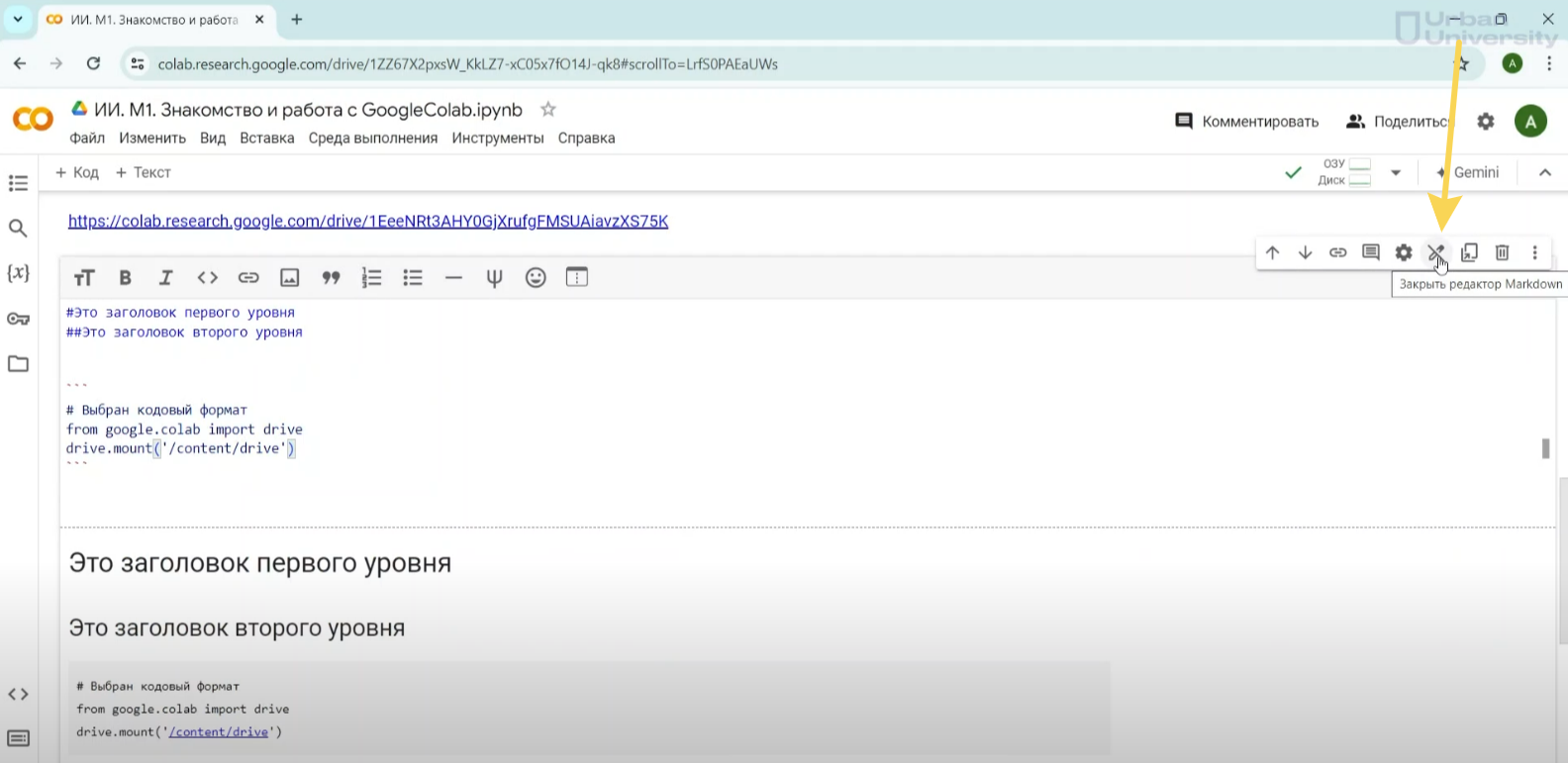
Task: Open table of contents in sidebar
Action: 18,183
